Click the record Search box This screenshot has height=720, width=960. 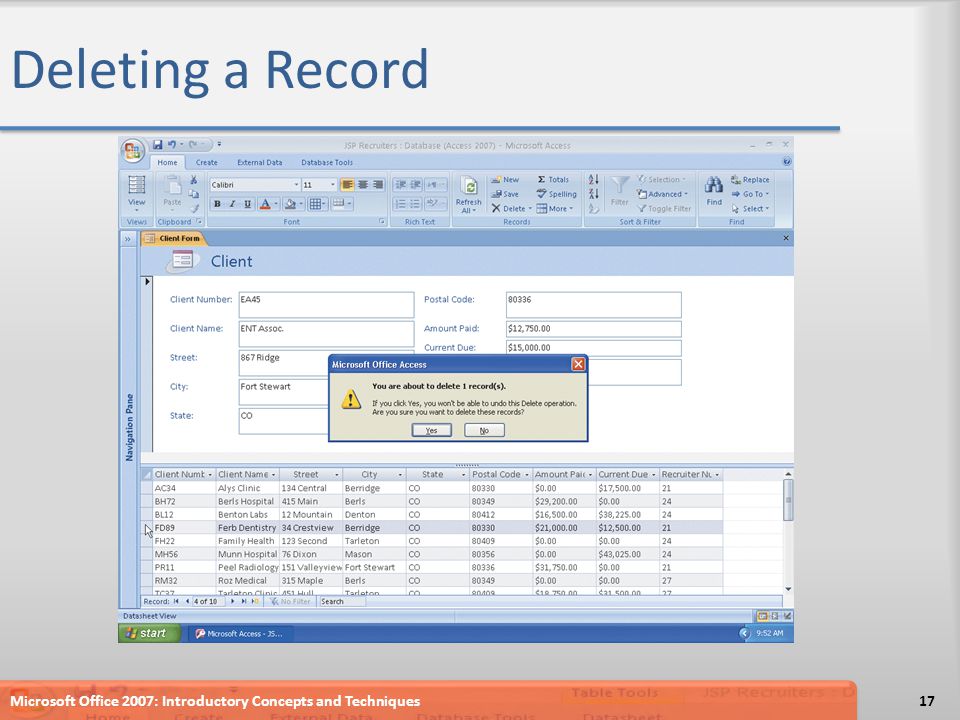click(x=343, y=601)
